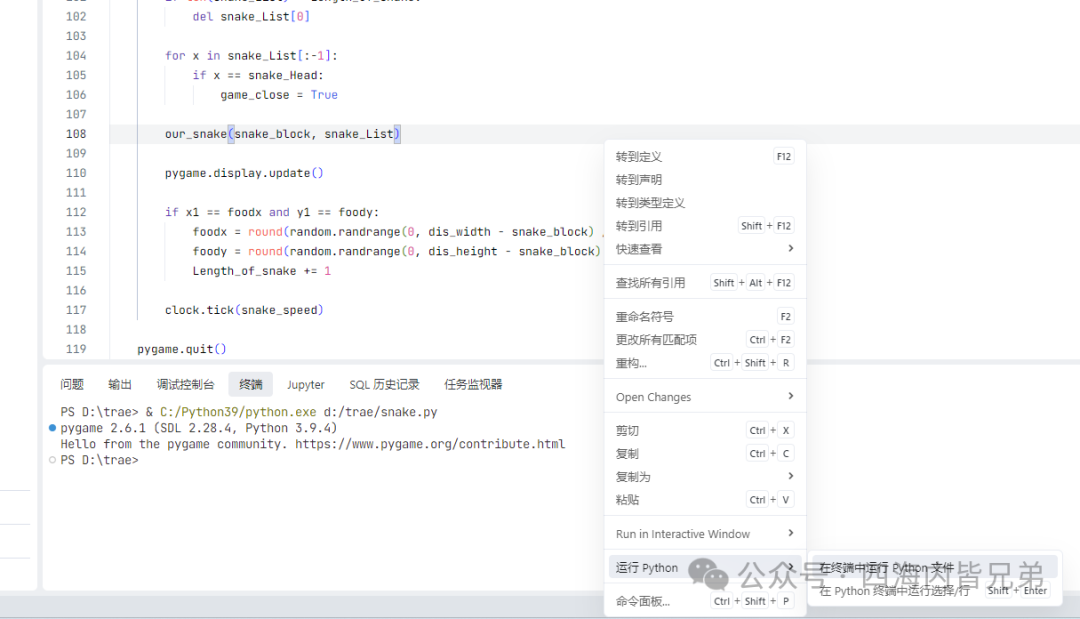Choose 粘贴 from the context menu

coord(705,500)
